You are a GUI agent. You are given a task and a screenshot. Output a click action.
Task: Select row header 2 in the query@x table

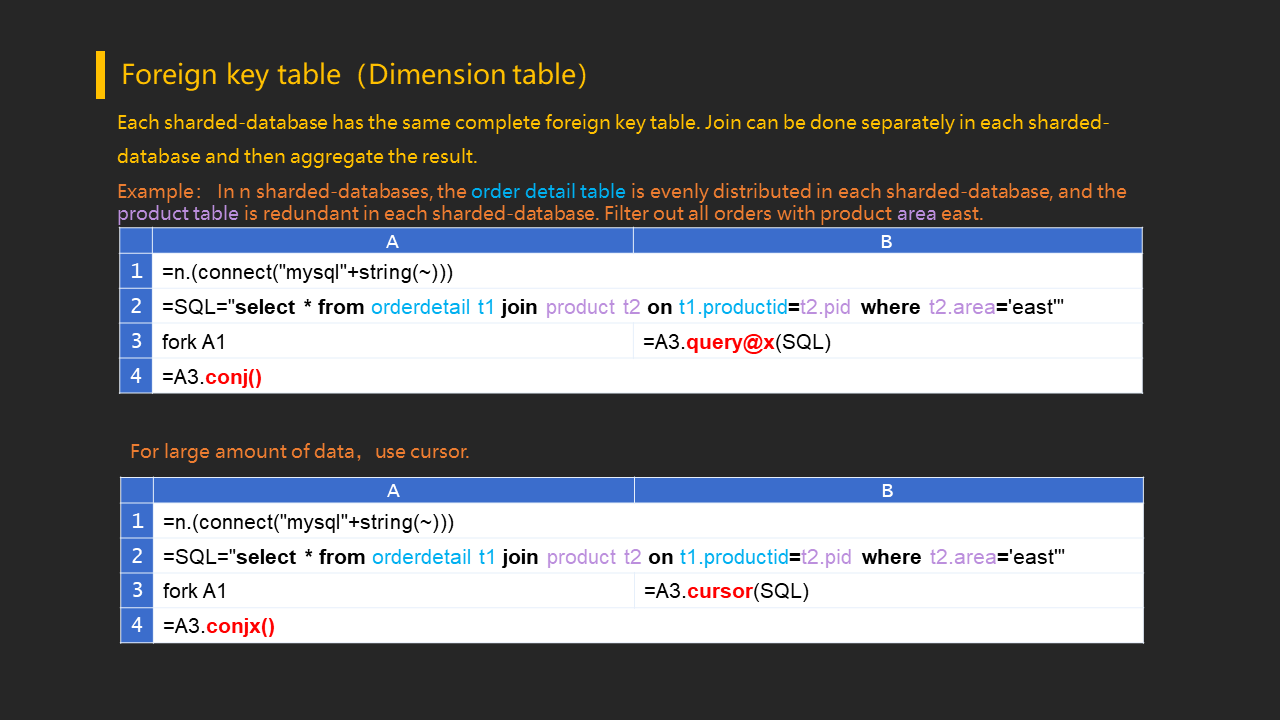136,306
